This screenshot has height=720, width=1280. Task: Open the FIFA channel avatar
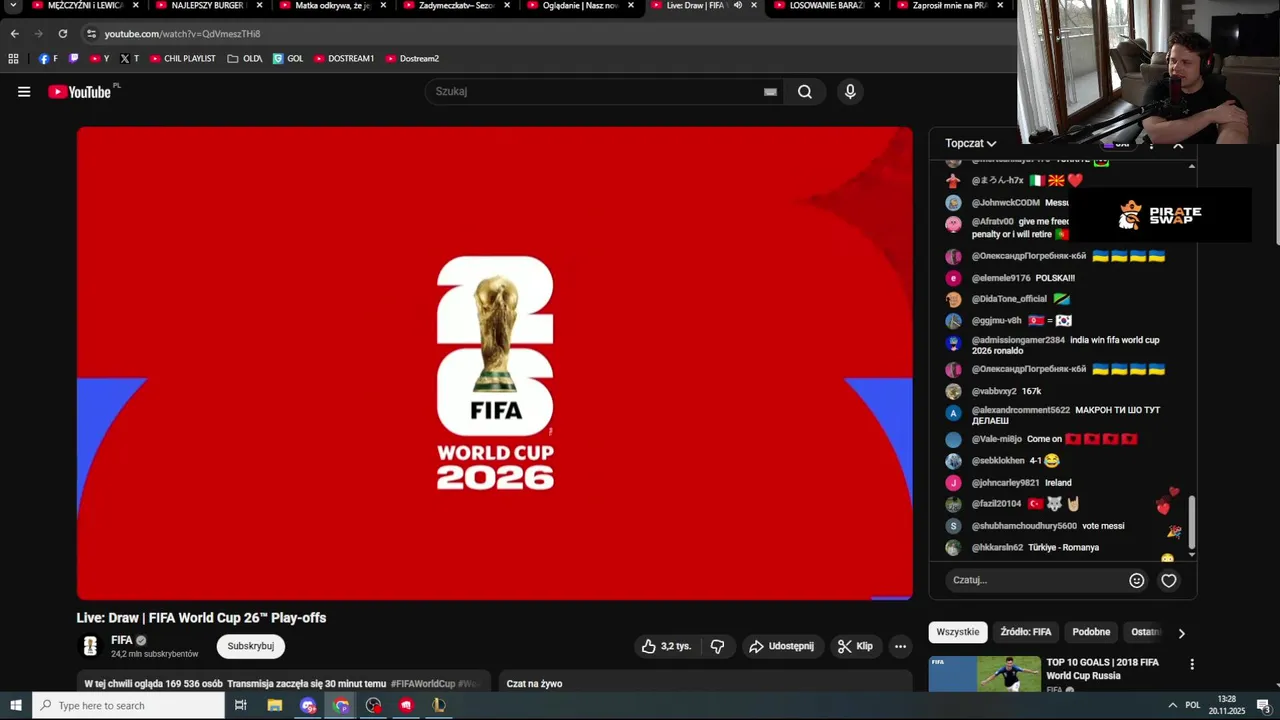tap(90, 646)
